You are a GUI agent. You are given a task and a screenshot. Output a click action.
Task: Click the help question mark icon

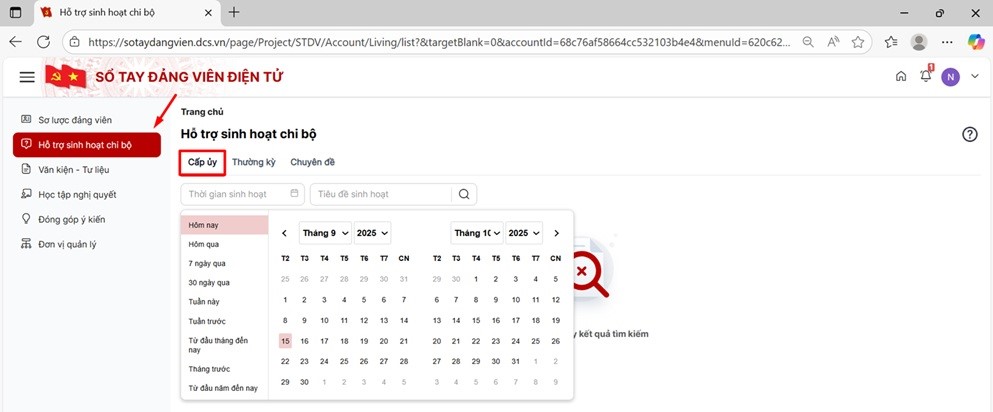(969, 135)
